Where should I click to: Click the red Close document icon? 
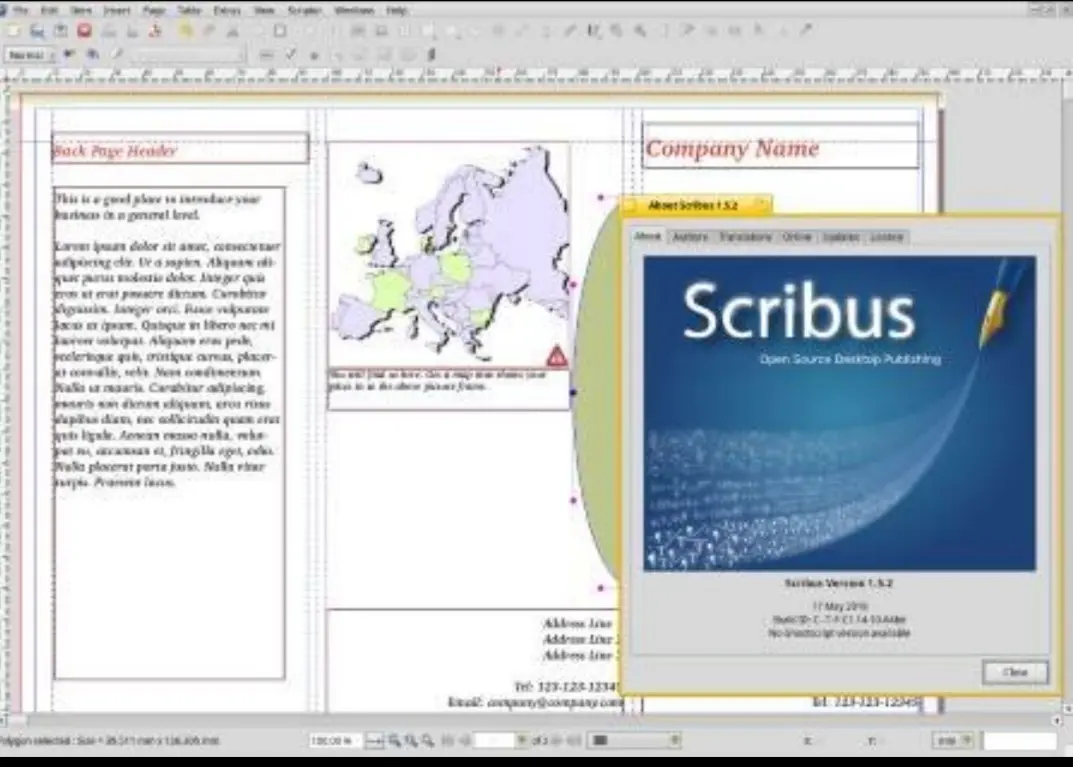coord(84,31)
